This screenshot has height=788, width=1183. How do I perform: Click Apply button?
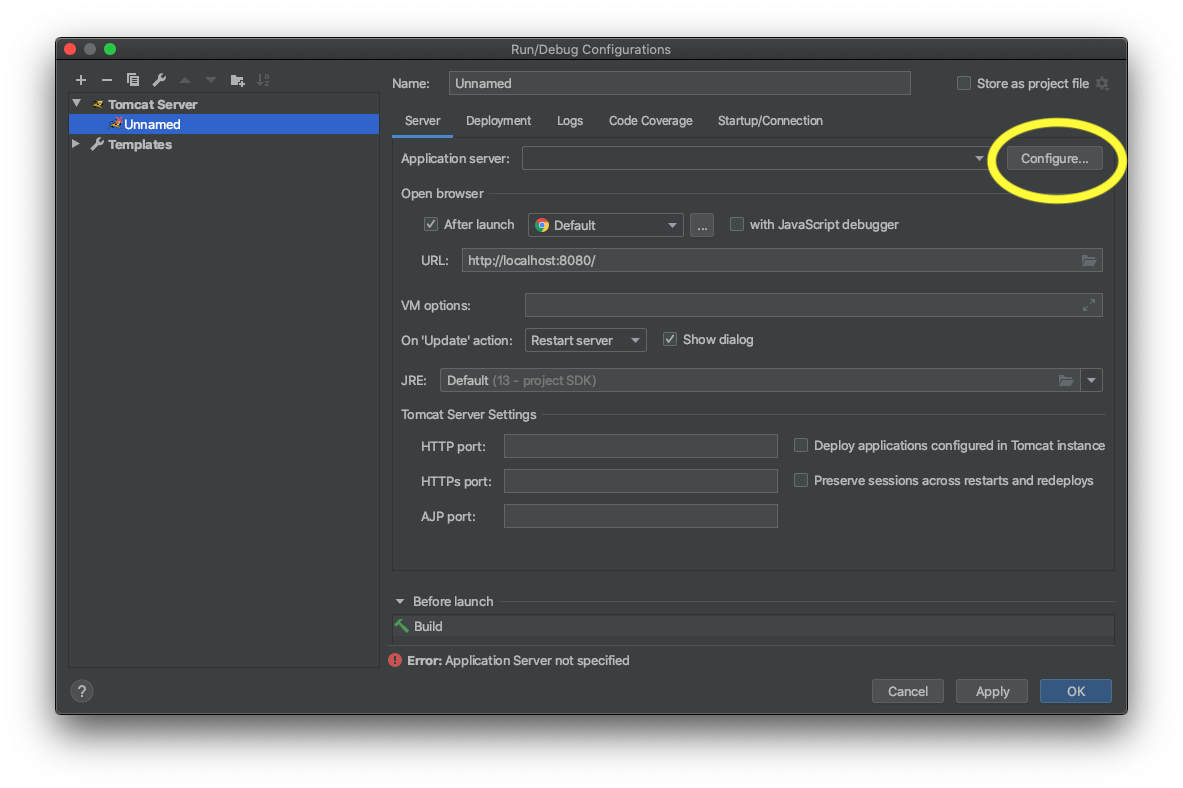(x=992, y=691)
